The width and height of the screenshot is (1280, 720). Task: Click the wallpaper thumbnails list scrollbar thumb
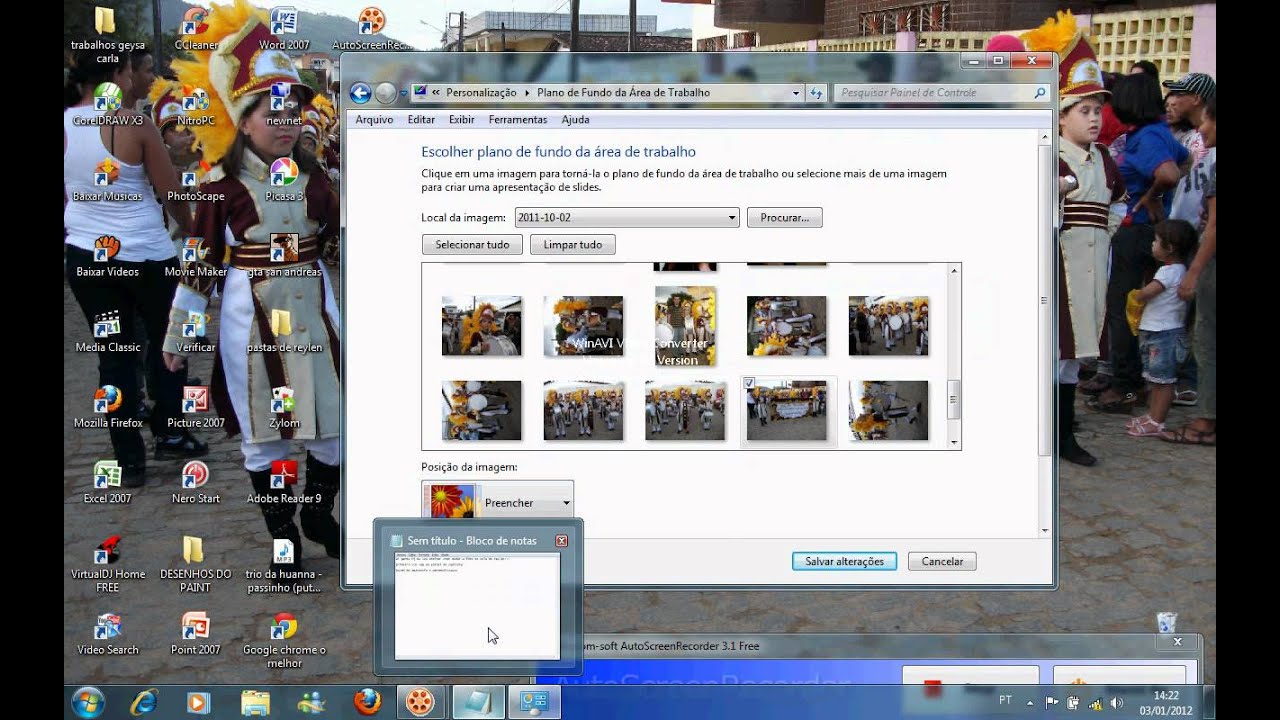pyautogui.click(x=954, y=401)
